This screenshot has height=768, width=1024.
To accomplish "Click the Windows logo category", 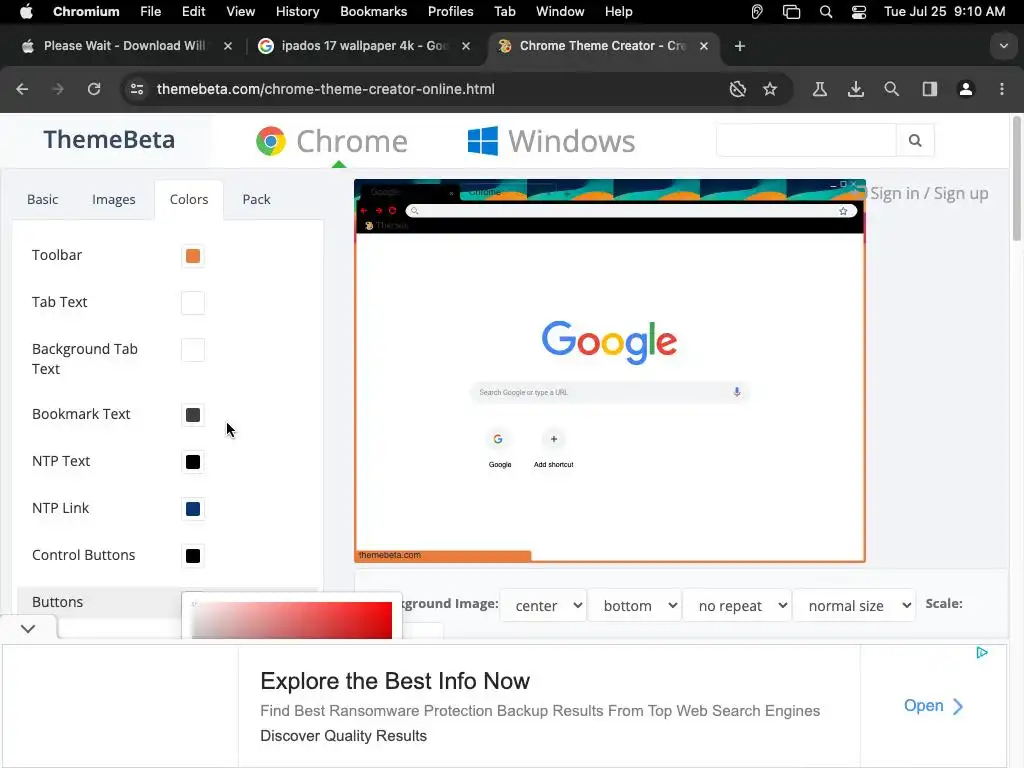I will (551, 141).
